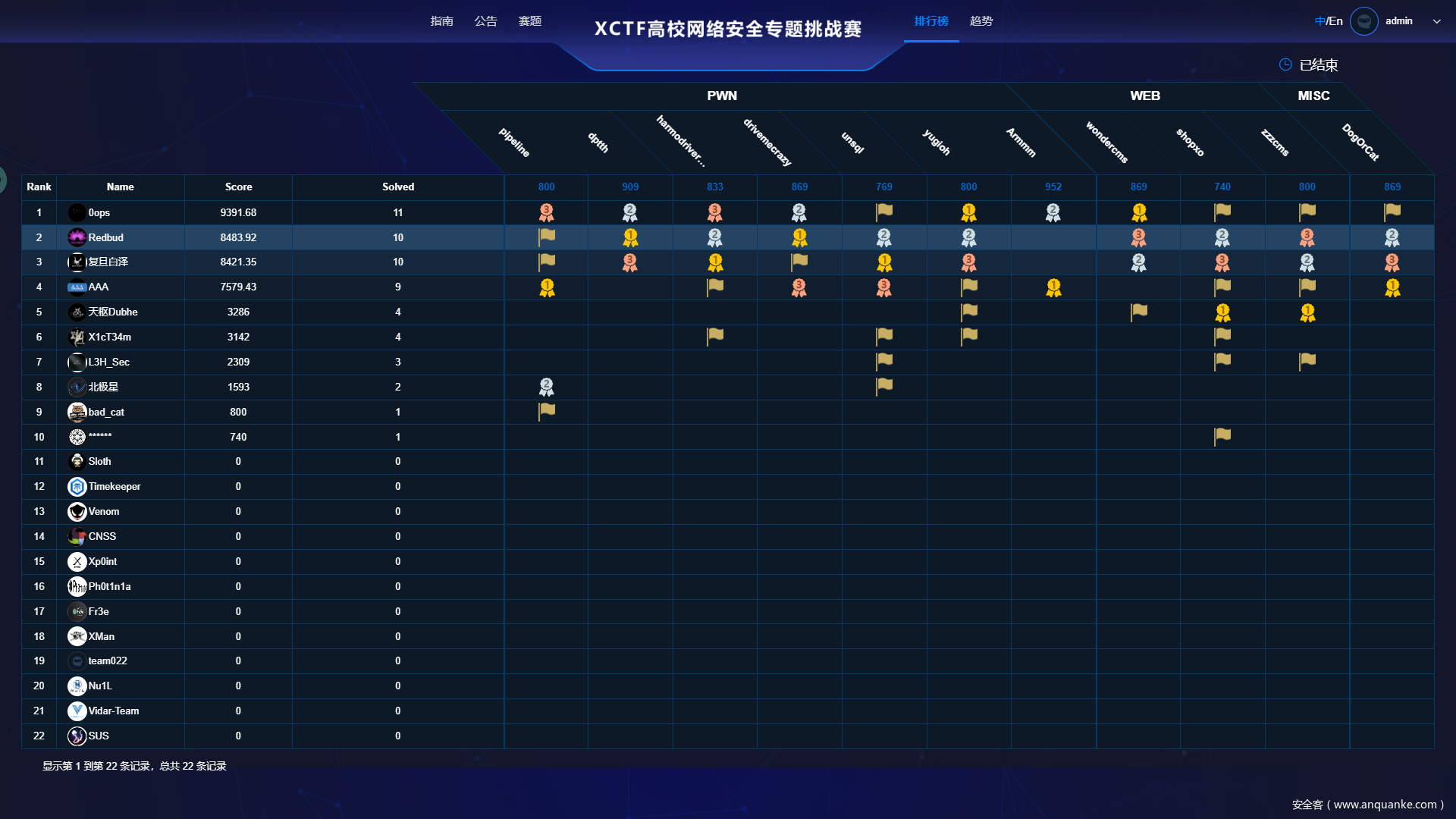This screenshot has width=1456, height=819.
Task: Click the 0ops team avatar
Action: (x=77, y=212)
